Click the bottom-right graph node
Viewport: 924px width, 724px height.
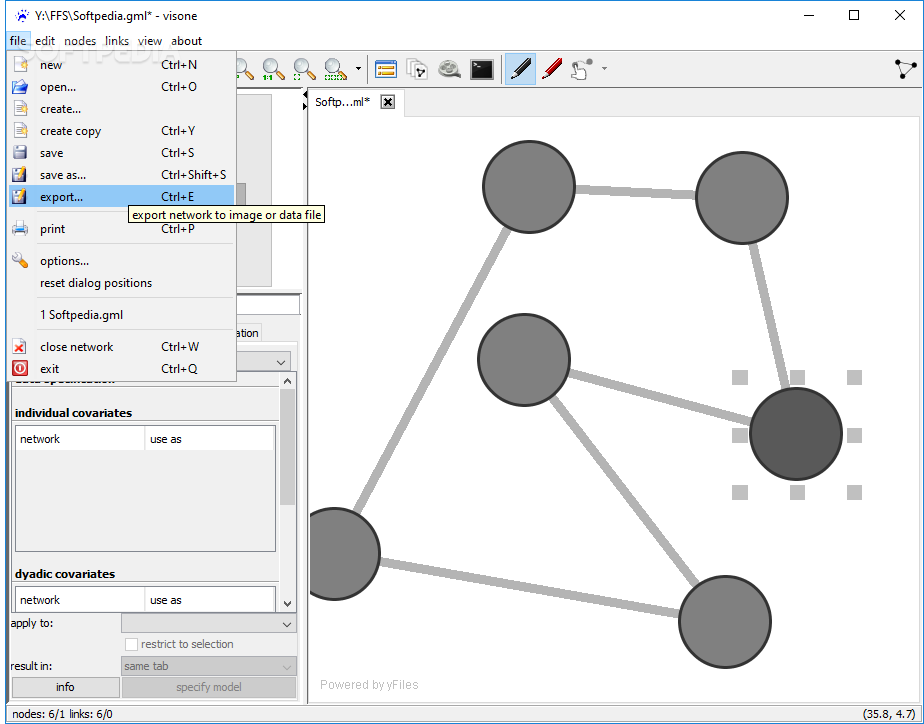click(x=725, y=622)
